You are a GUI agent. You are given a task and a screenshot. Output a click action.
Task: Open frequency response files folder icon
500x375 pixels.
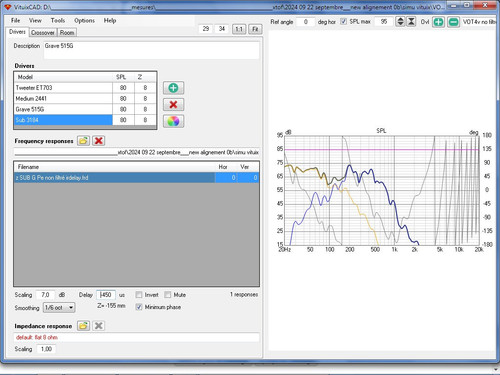[83, 141]
